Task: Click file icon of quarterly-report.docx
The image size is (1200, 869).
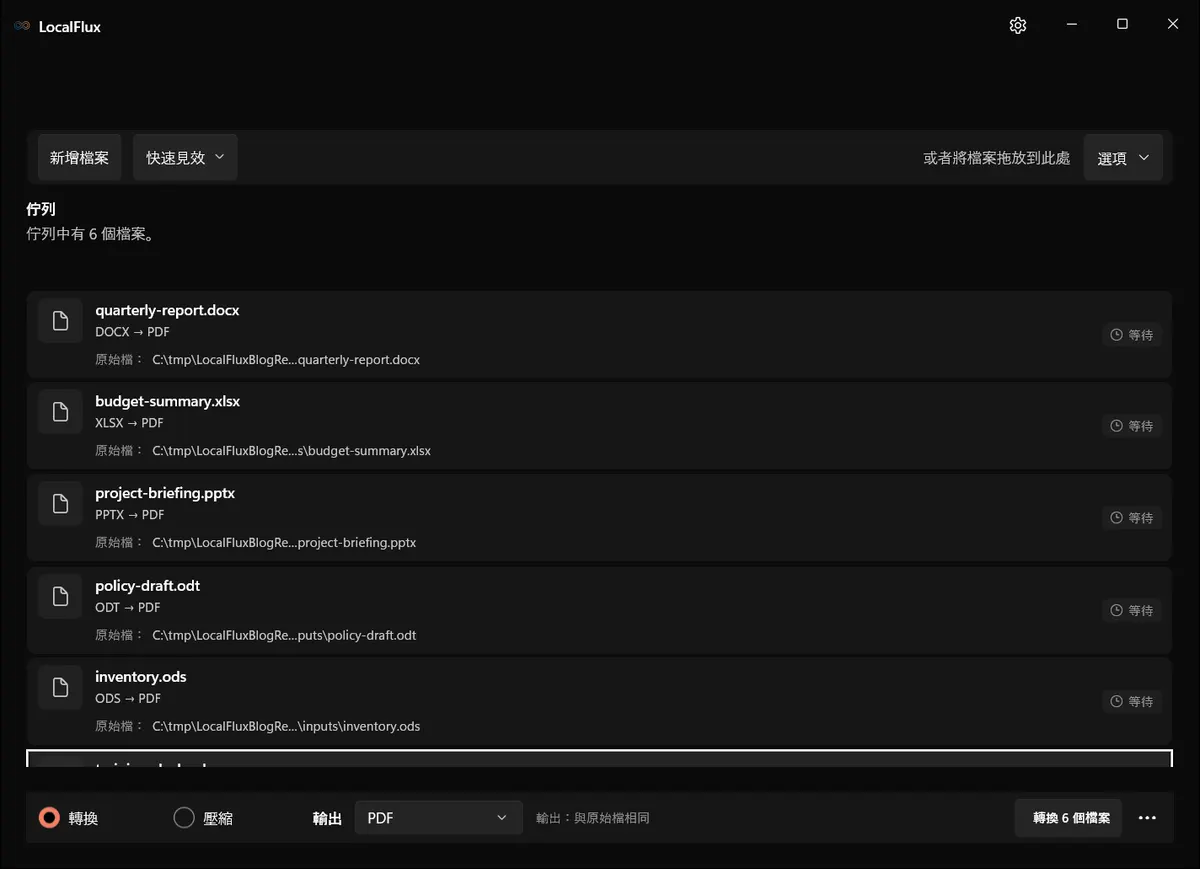Action: (x=60, y=320)
